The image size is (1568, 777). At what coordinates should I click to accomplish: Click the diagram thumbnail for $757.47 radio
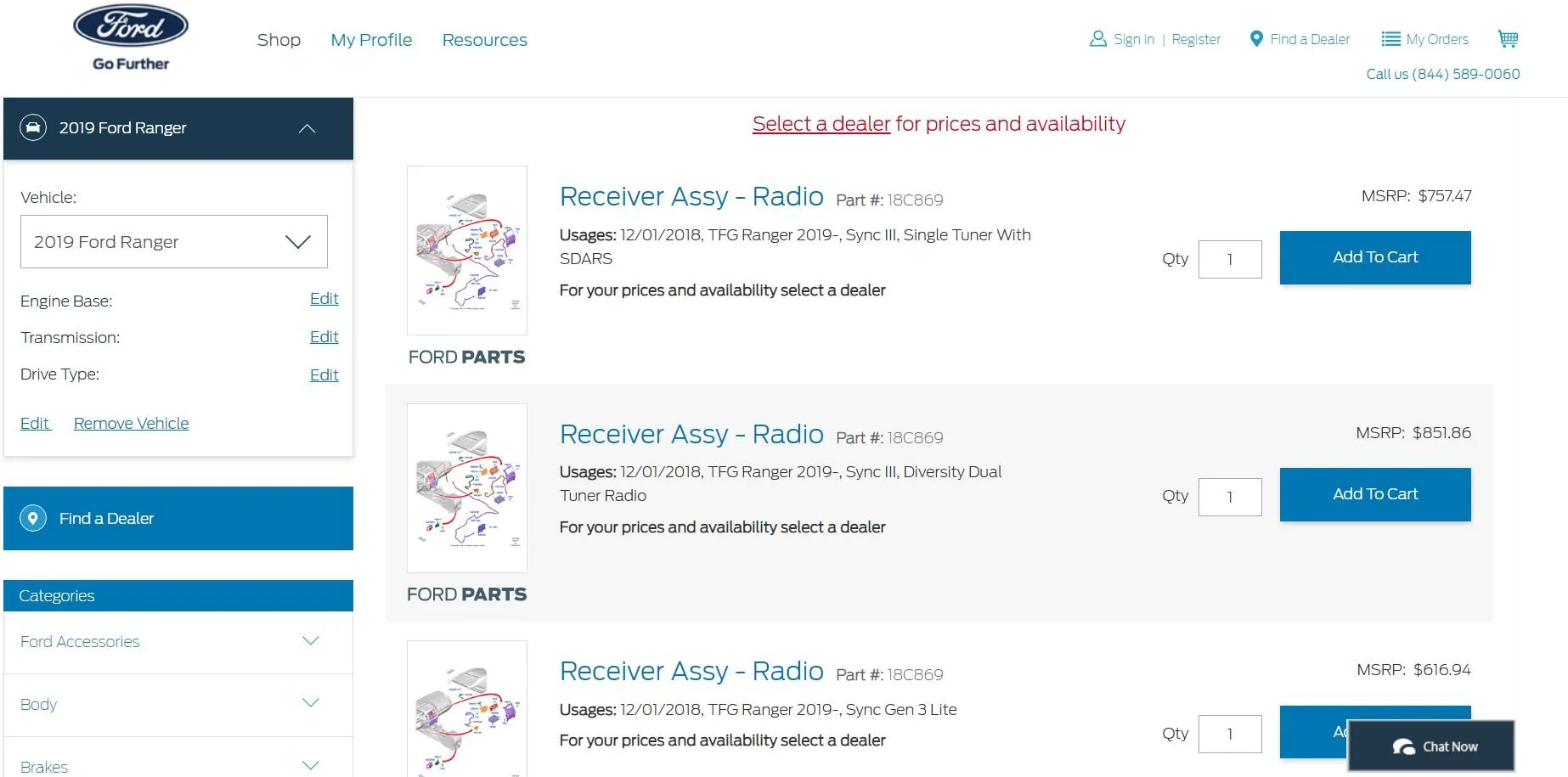467,251
